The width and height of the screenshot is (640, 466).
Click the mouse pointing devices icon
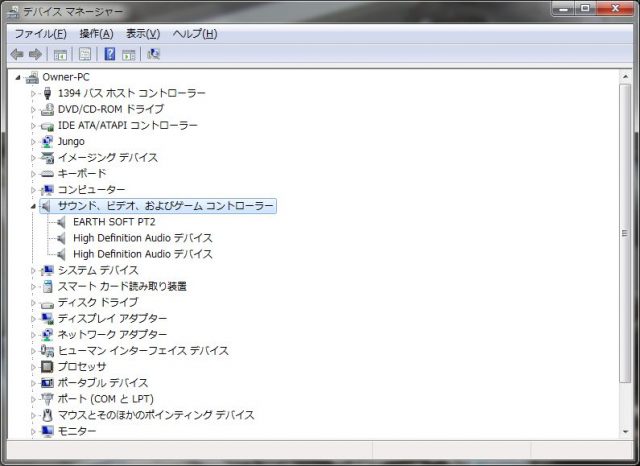coord(47,415)
